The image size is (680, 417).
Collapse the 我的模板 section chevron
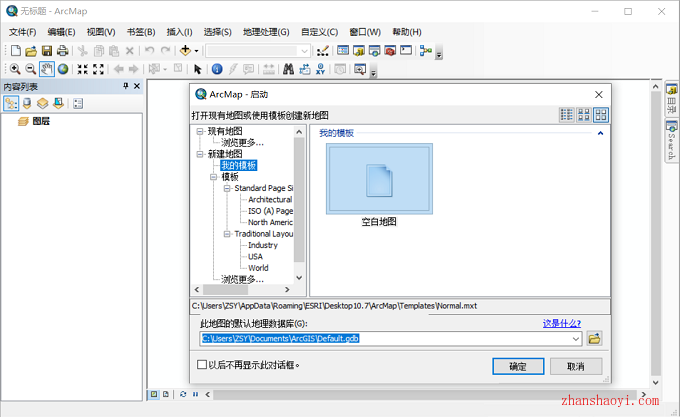point(601,133)
